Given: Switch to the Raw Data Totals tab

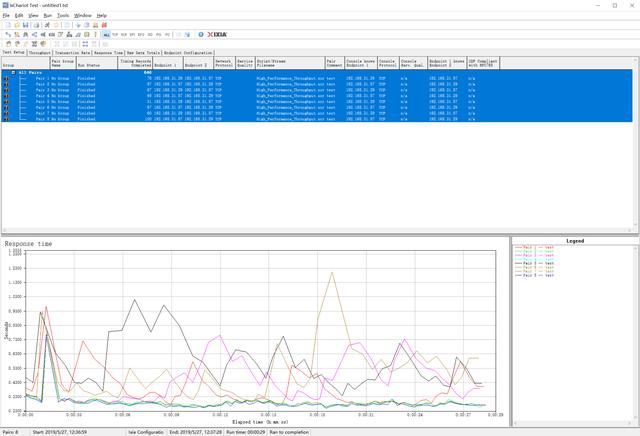Looking at the screenshot, I should (143, 52).
